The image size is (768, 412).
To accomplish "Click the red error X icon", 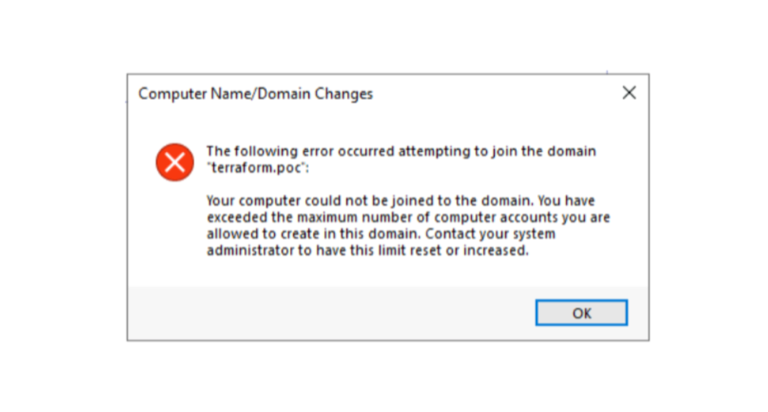I will pyautogui.click(x=174, y=161).
